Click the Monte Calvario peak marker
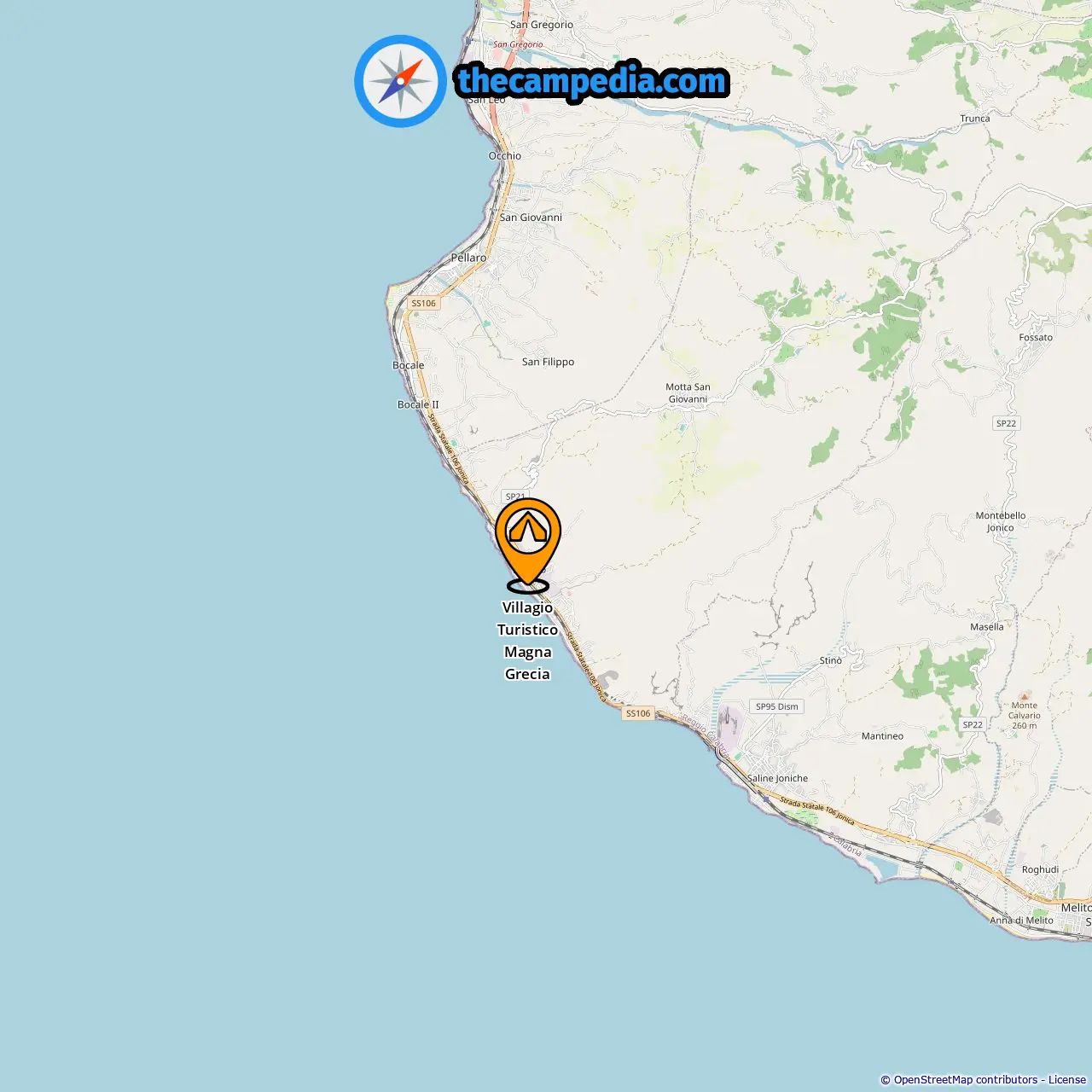 (1025, 695)
